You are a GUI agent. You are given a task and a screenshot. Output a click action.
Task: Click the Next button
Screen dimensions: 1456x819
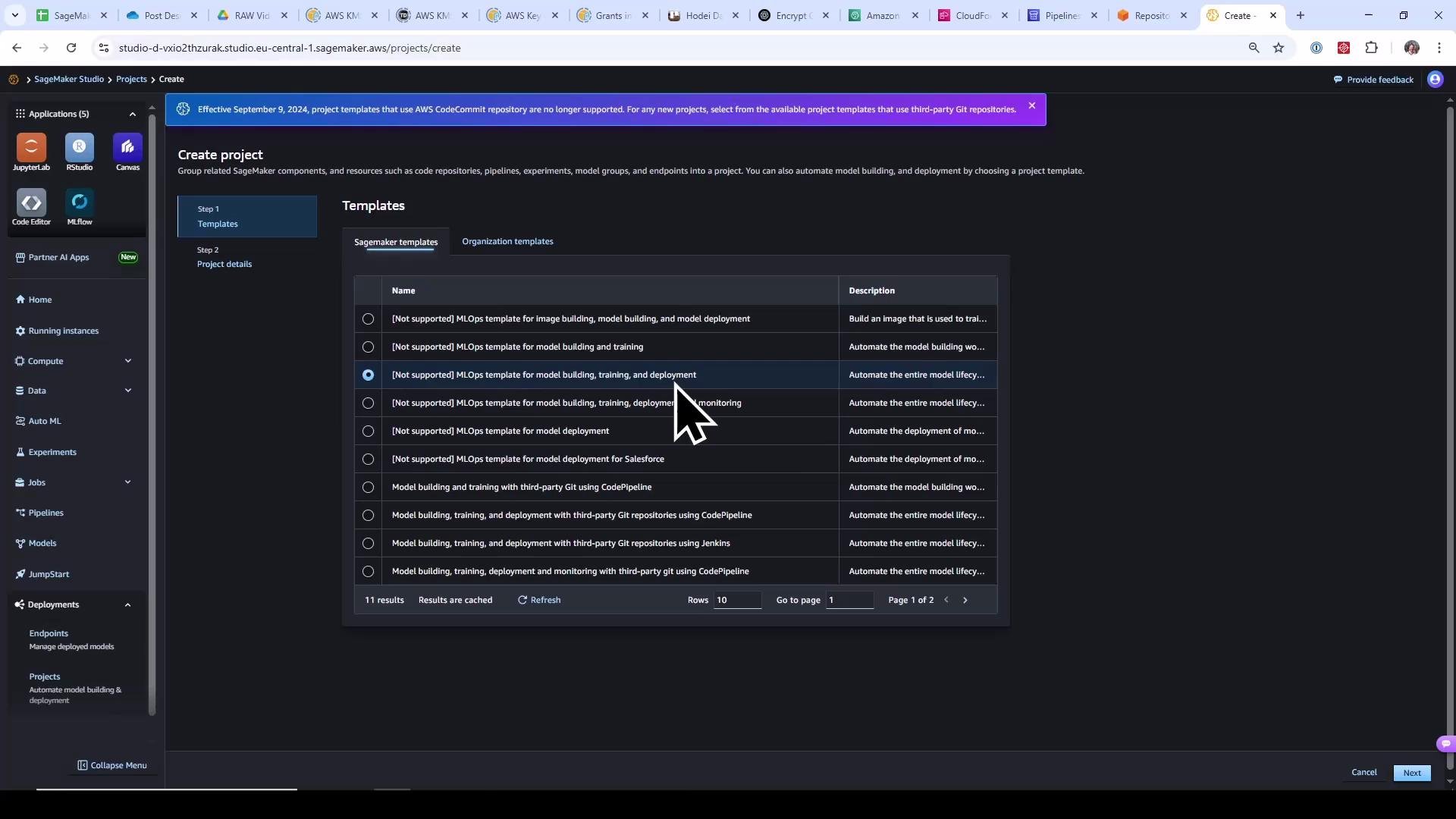(x=1412, y=773)
